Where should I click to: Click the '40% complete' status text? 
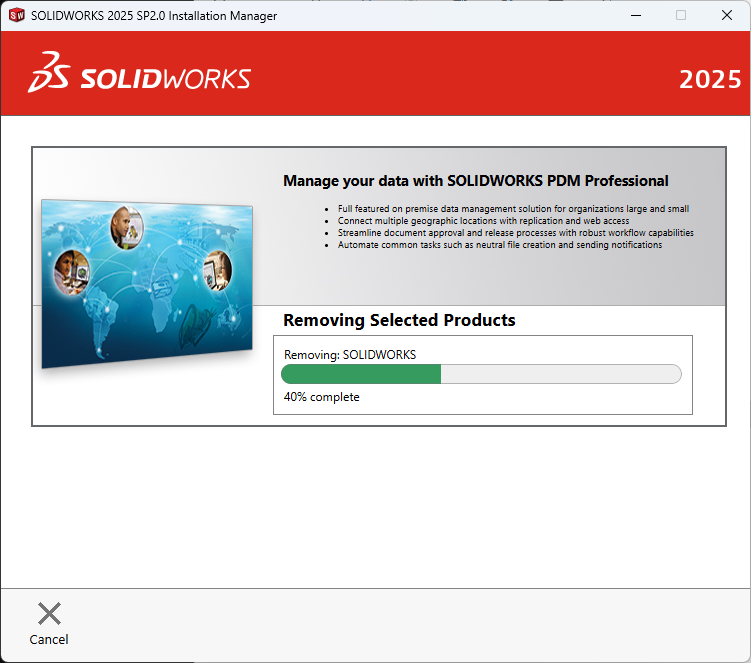click(x=321, y=397)
